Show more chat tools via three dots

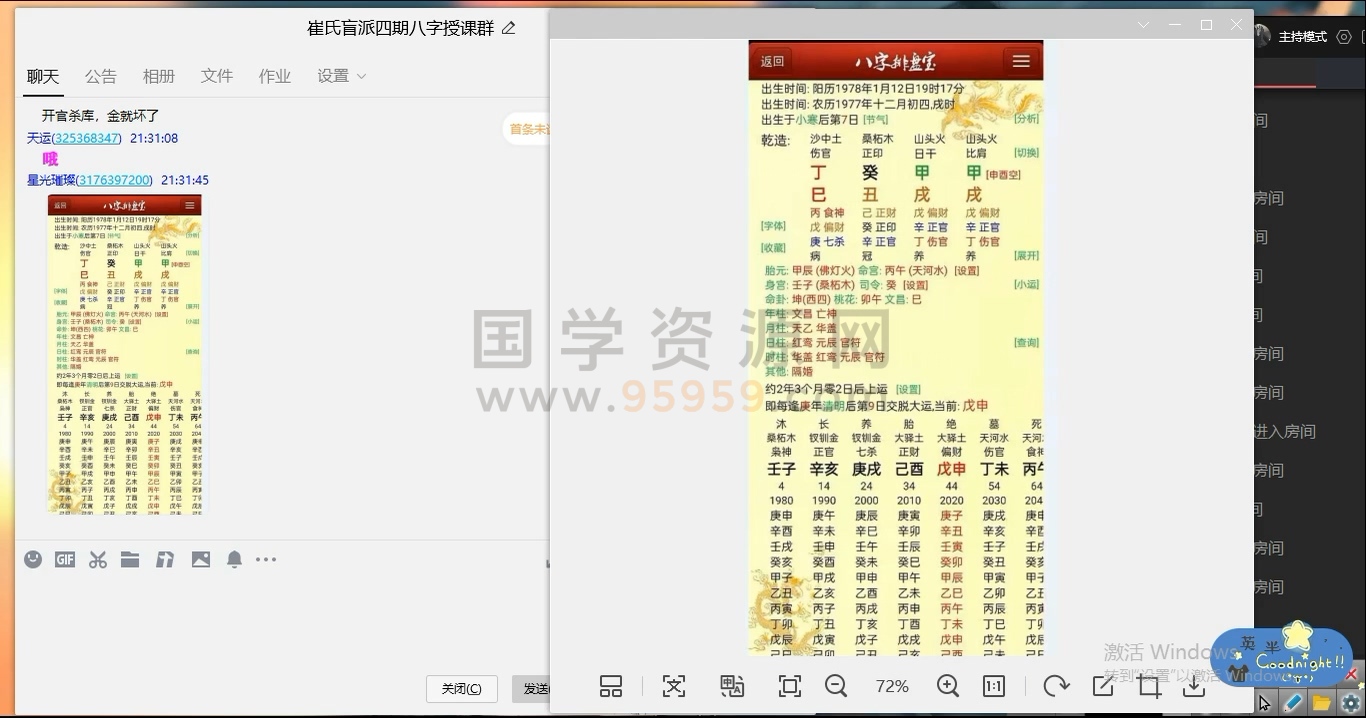click(x=266, y=560)
